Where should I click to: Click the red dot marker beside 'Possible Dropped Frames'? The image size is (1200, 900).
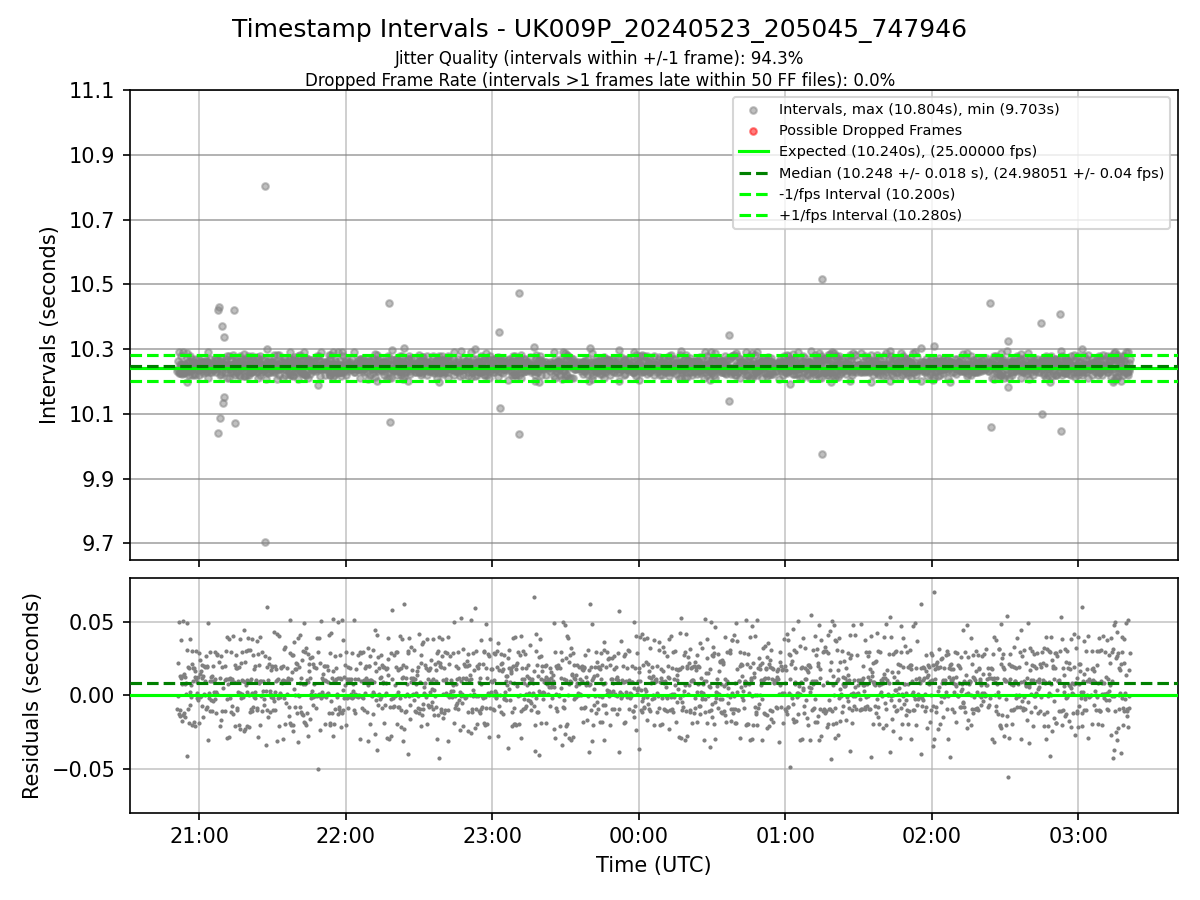(x=754, y=131)
